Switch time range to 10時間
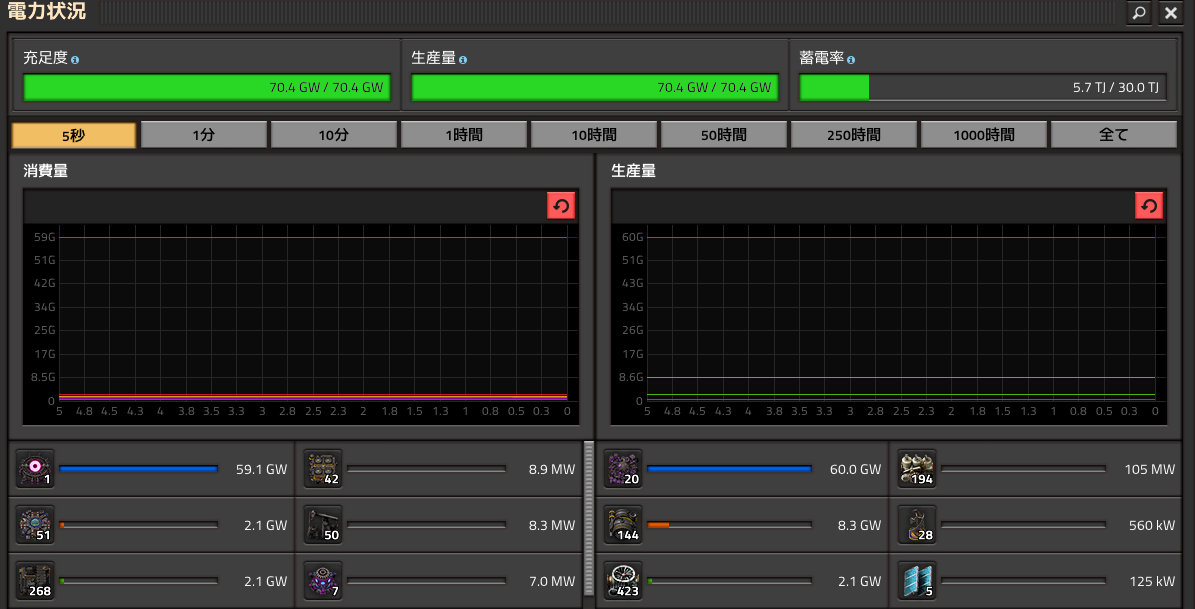 click(594, 135)
